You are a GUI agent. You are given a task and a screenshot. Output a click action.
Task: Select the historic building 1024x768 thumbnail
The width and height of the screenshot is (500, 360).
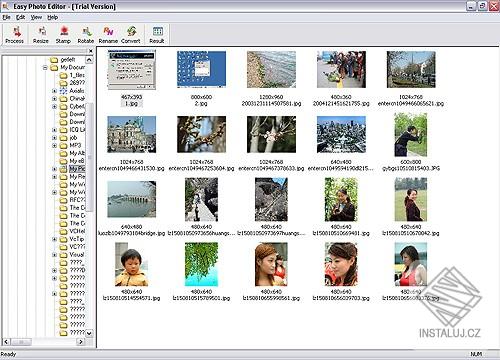tap(132, 134)
